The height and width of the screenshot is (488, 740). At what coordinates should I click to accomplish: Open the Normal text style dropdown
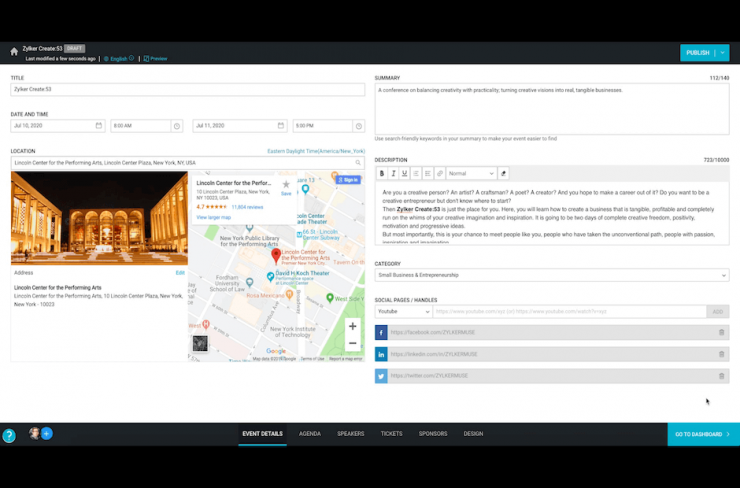471,174
